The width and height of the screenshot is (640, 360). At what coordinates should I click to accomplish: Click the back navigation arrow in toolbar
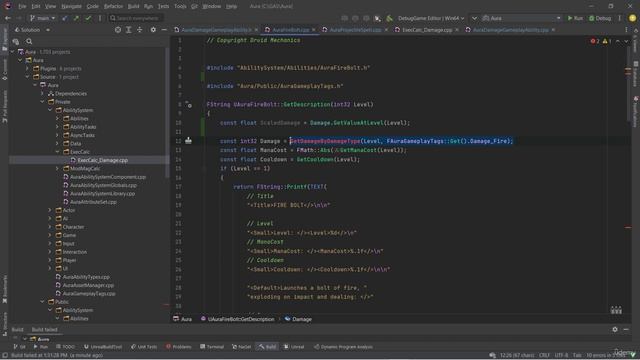coord(8,18)
